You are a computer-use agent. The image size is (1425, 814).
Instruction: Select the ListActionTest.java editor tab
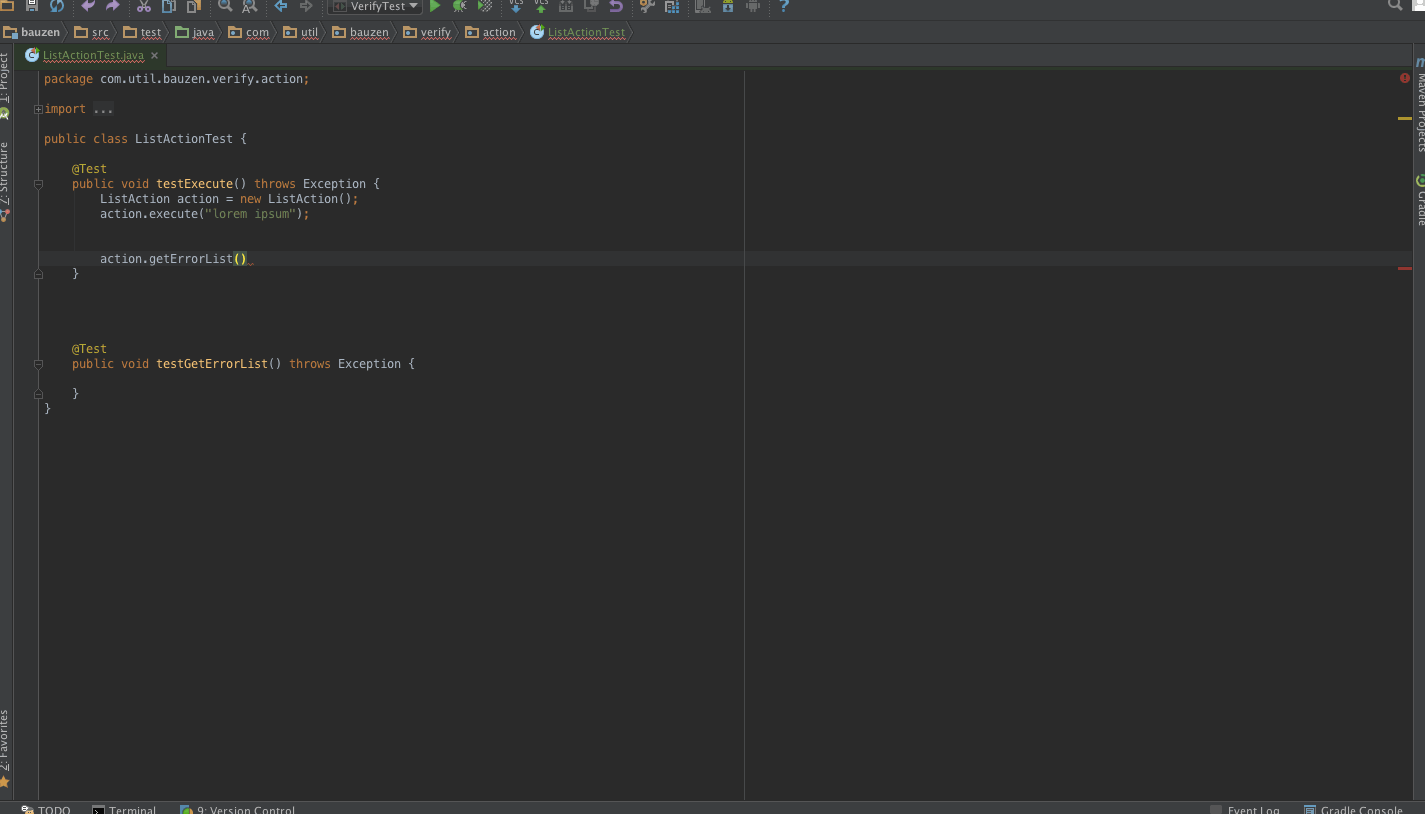coord(93,56)
